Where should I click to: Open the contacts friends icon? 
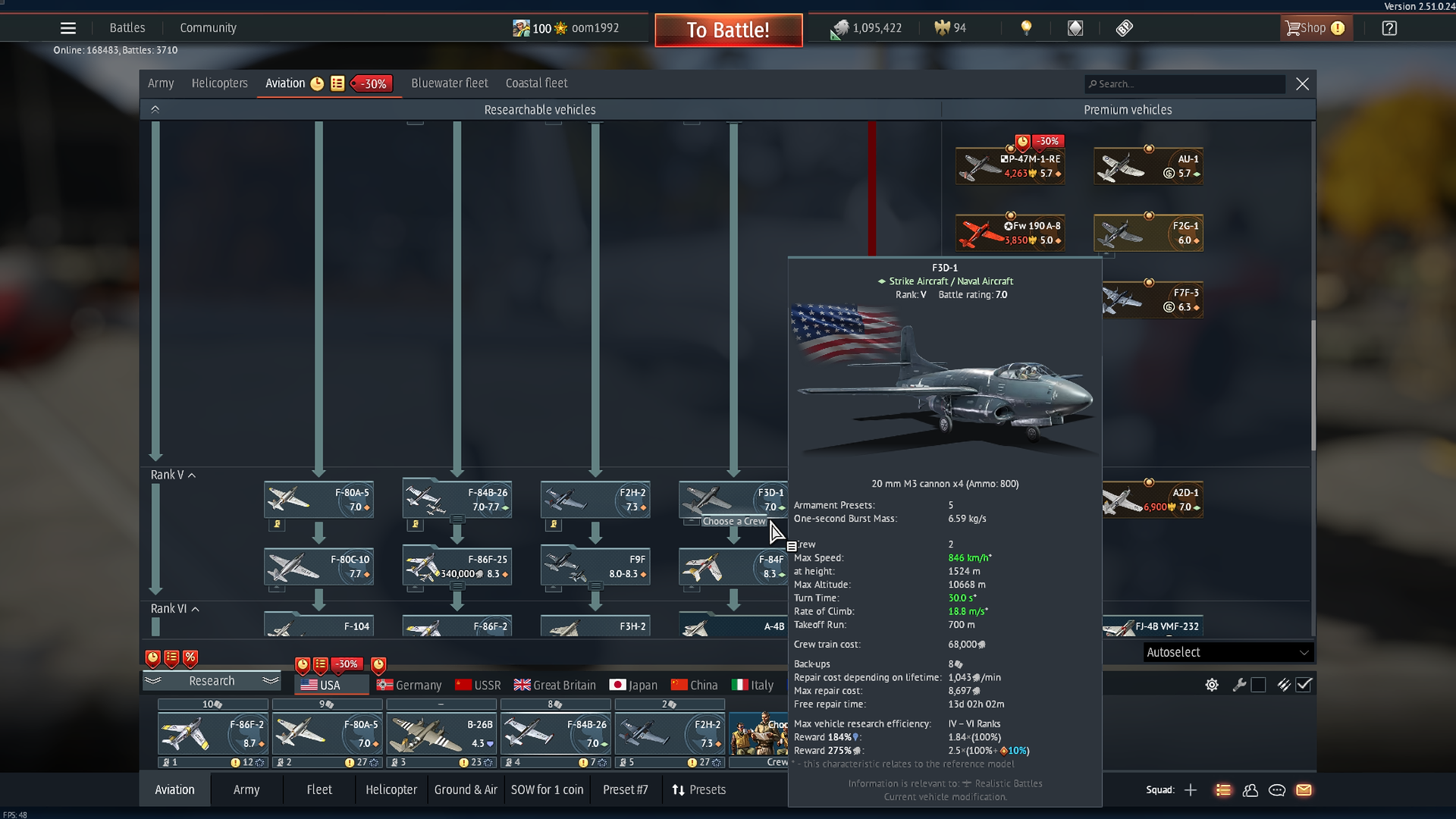[x=1250, y=790]
